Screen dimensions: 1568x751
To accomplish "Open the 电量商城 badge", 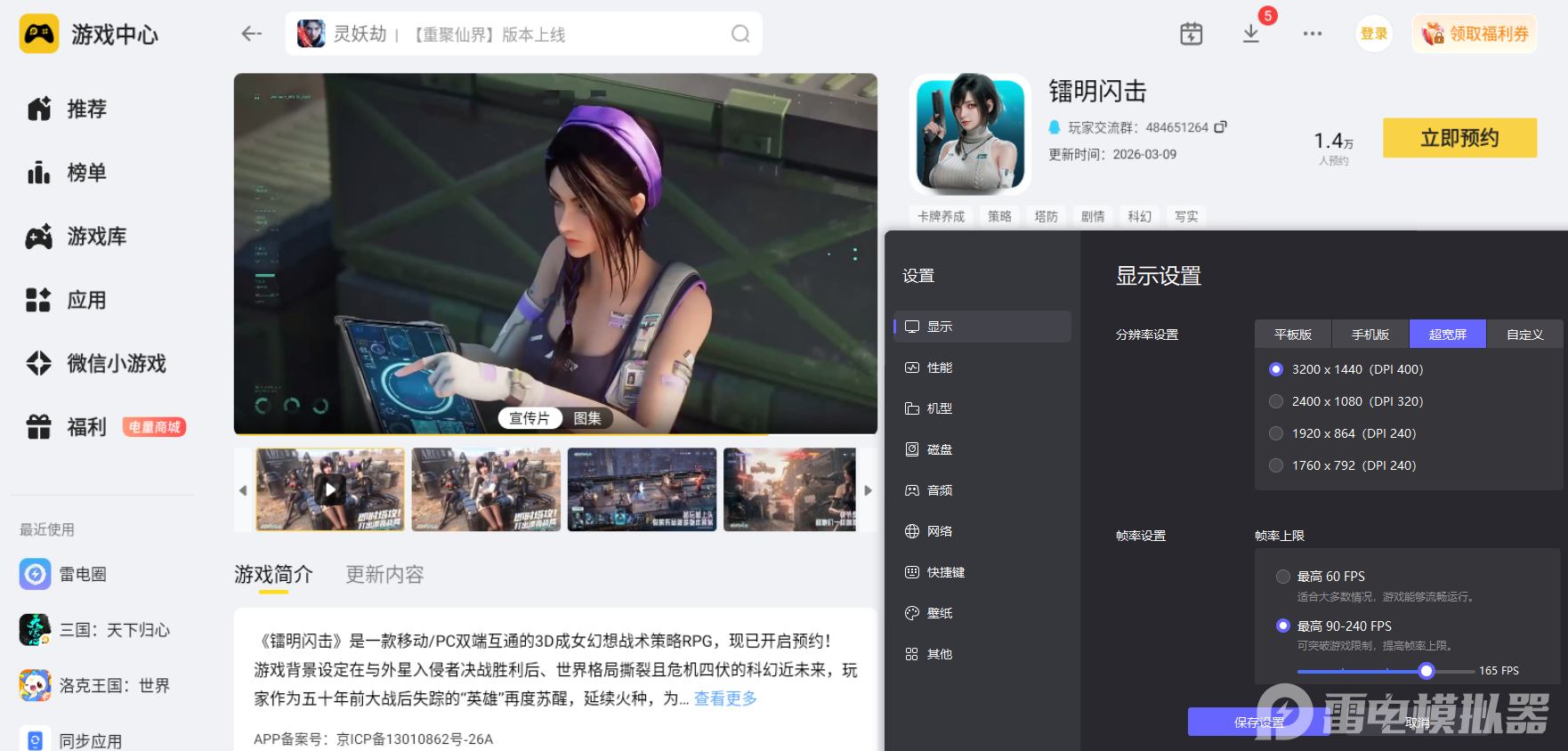I will [154, 427].
